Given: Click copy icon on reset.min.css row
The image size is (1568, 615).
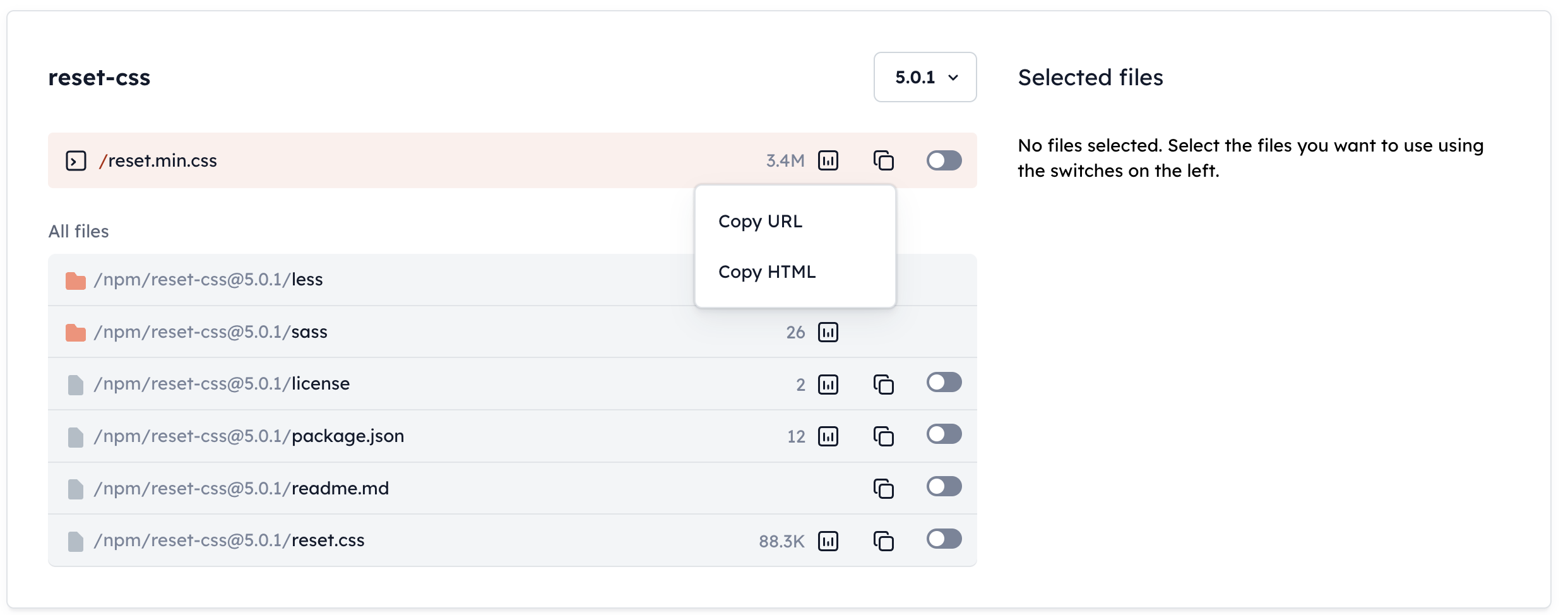Looking at the screenshot, I should tap(883, 160).
